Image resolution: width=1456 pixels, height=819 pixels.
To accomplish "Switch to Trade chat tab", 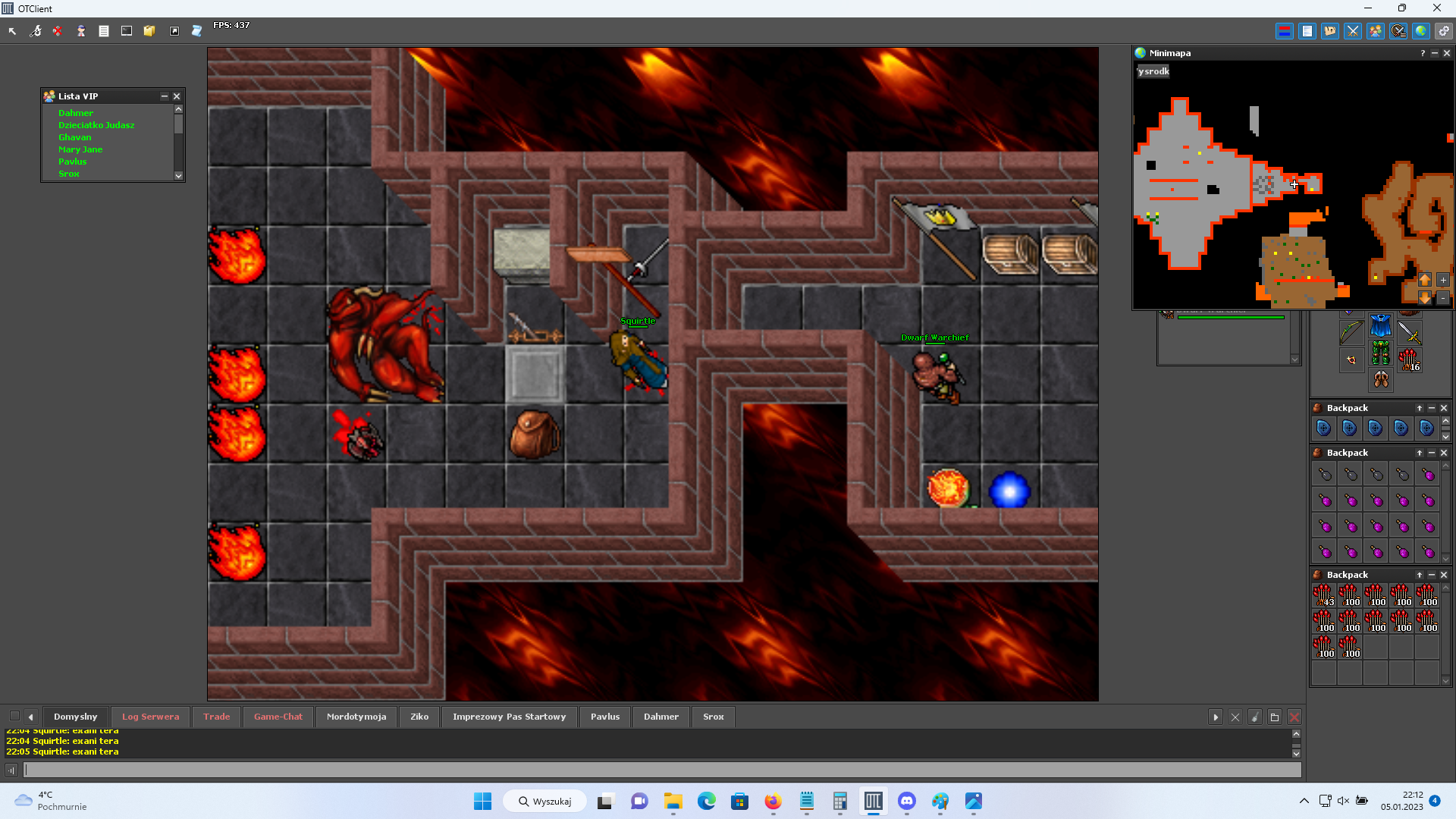I will 216,717.
